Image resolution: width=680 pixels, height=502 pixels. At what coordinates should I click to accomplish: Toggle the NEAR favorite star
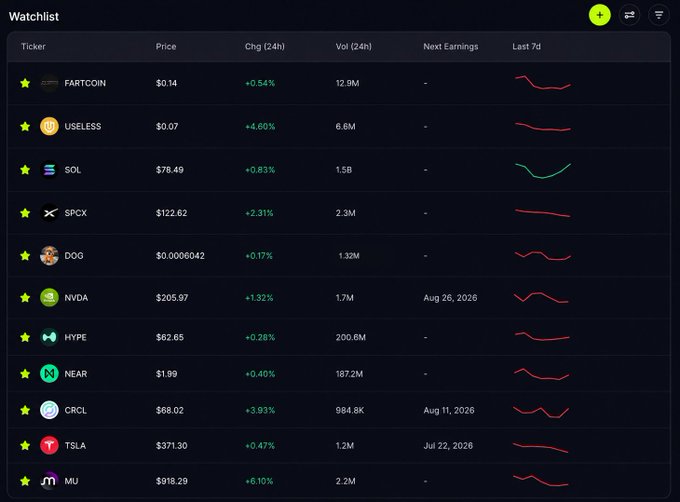[25, 373]
